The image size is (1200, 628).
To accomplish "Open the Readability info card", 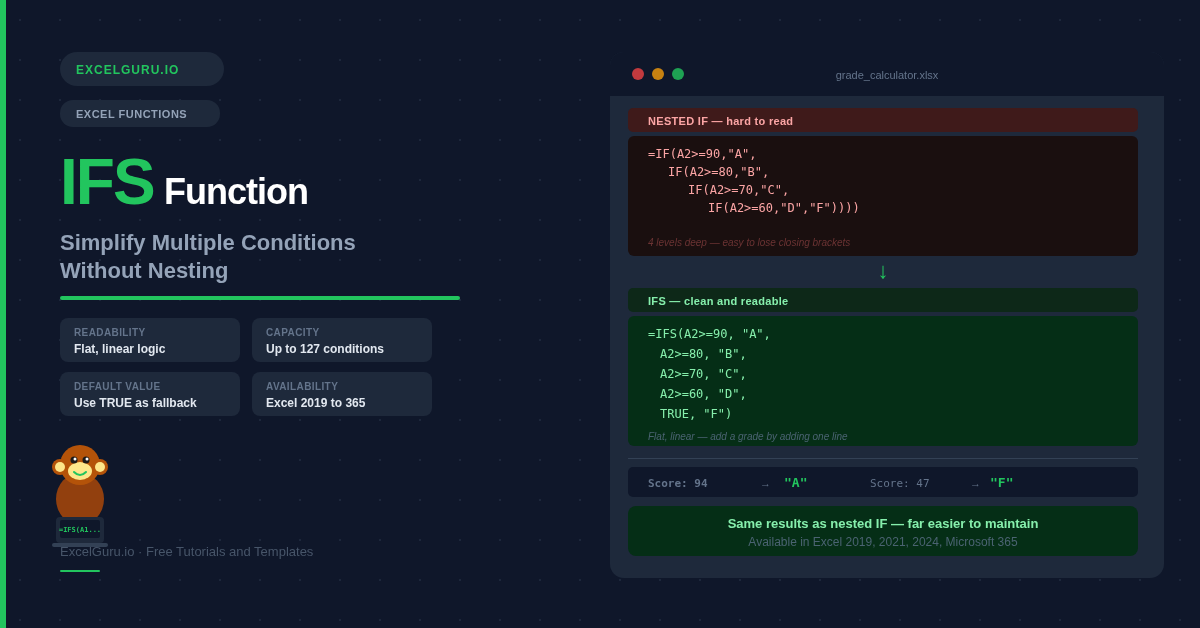I will pos(150,340).
